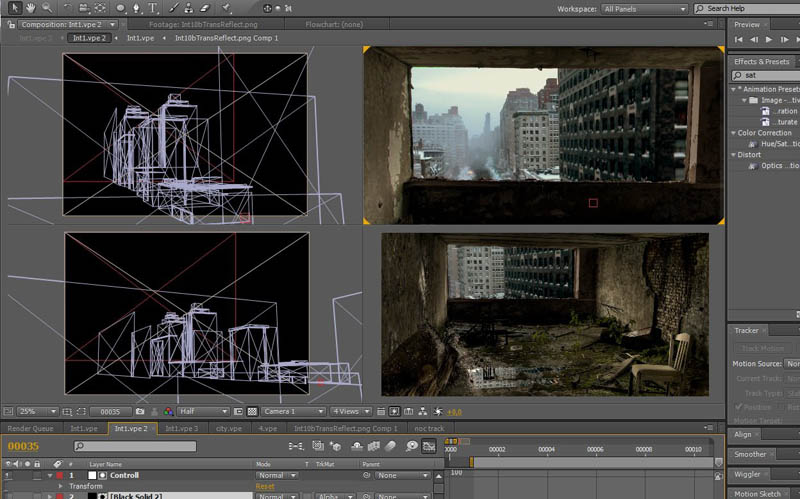Open the grid and guide options icon

pos(67,411)
